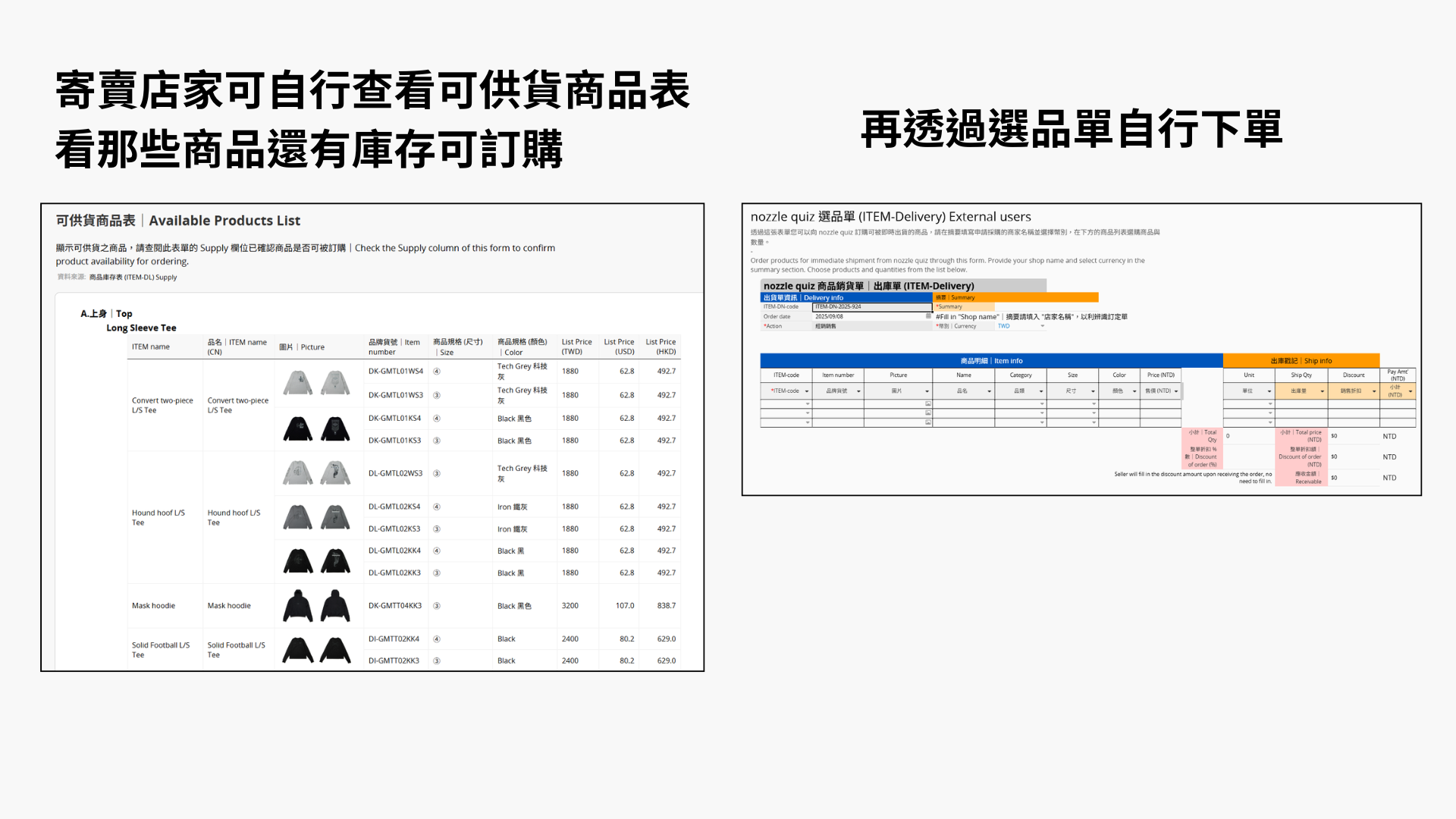The width and height of the screenshot is (1456, 819).
Task: Click the black Solid Football tee thumbnail
Action: 298,650
